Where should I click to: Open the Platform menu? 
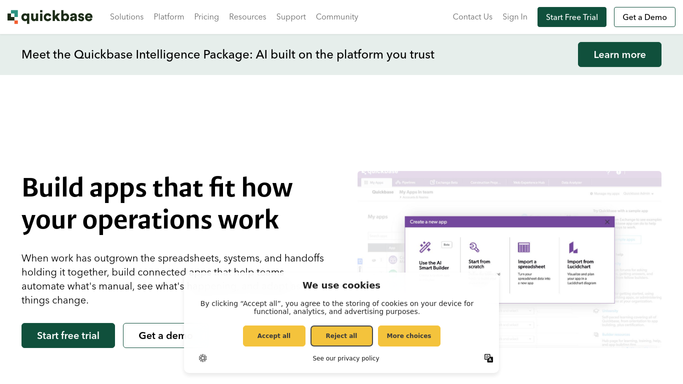point(169,17)
